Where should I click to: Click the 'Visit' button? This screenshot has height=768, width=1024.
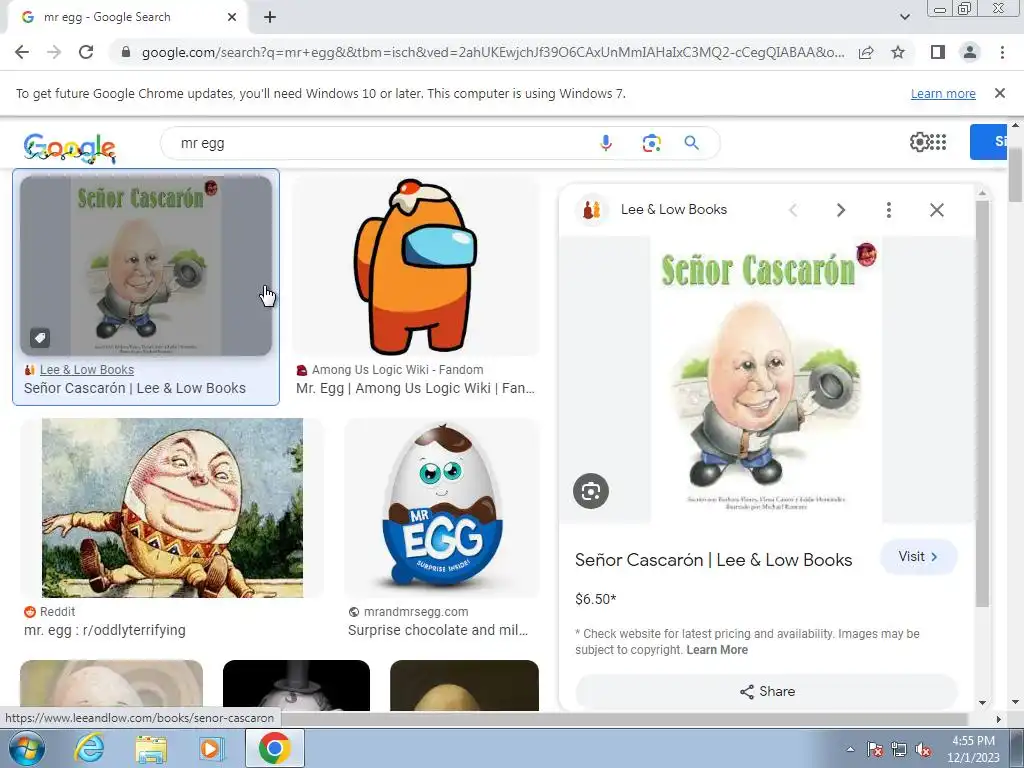(918, 556)
